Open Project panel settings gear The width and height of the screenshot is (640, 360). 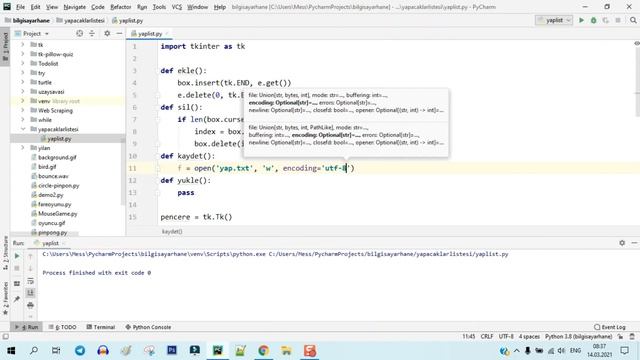[x=107, y=33]
